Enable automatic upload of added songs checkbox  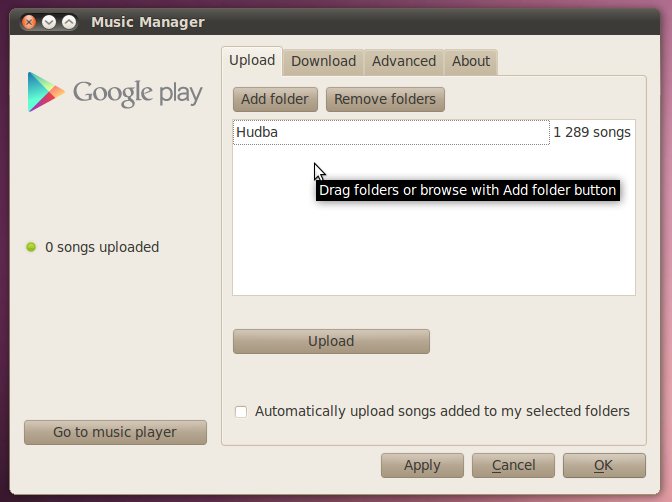click(241, 411)
